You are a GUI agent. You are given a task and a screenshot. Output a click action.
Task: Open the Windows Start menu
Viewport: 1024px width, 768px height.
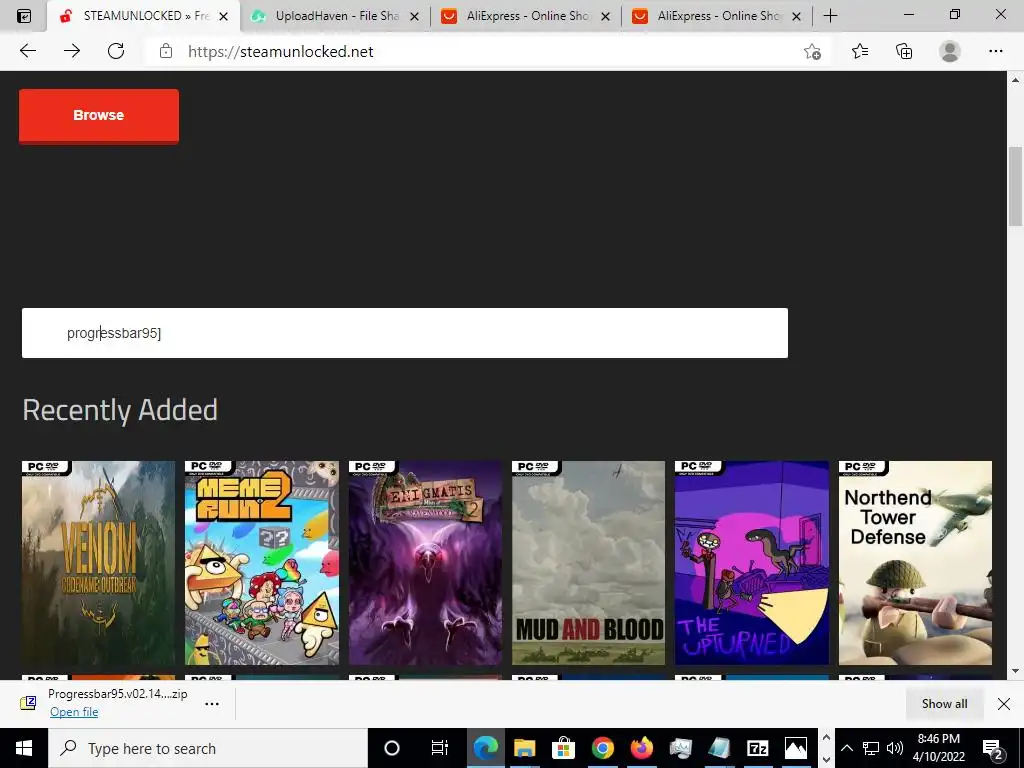(24, 748)
